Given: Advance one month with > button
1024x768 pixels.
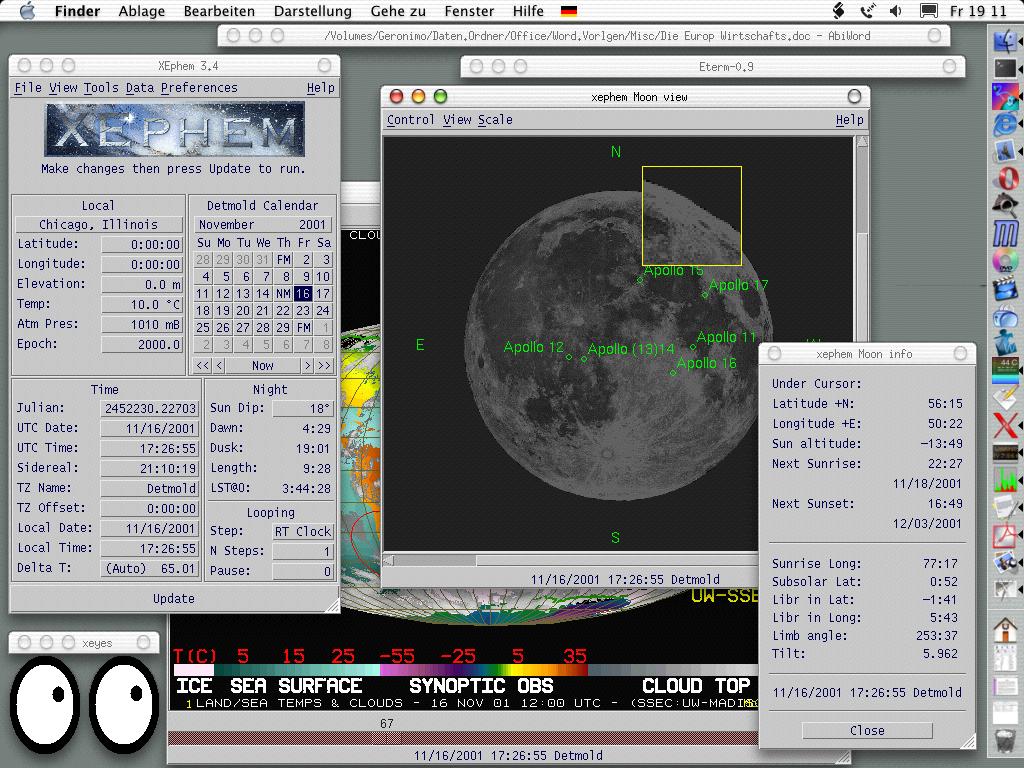Looking at the screenshot, I should (x=307, y=365).
